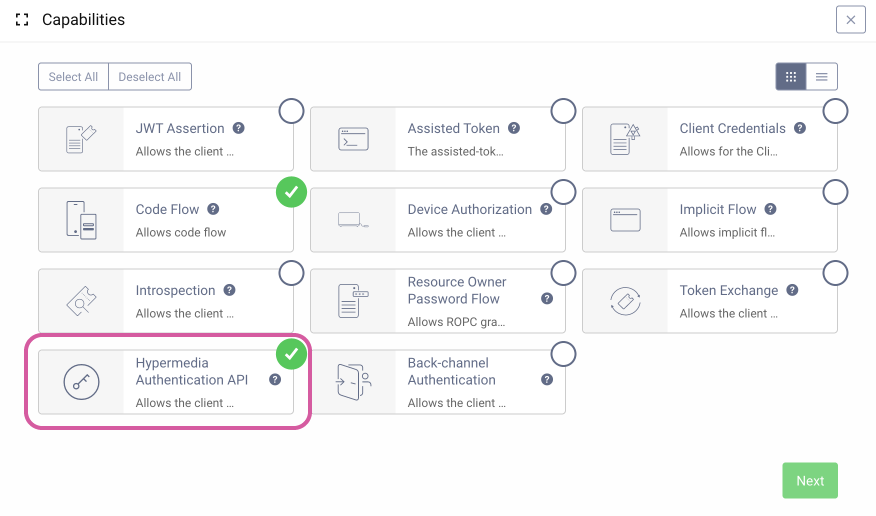Screen dimensions: 876x516
Task: Enable the Back-channel Authentication capability checkbox
Action: (563, 354)
